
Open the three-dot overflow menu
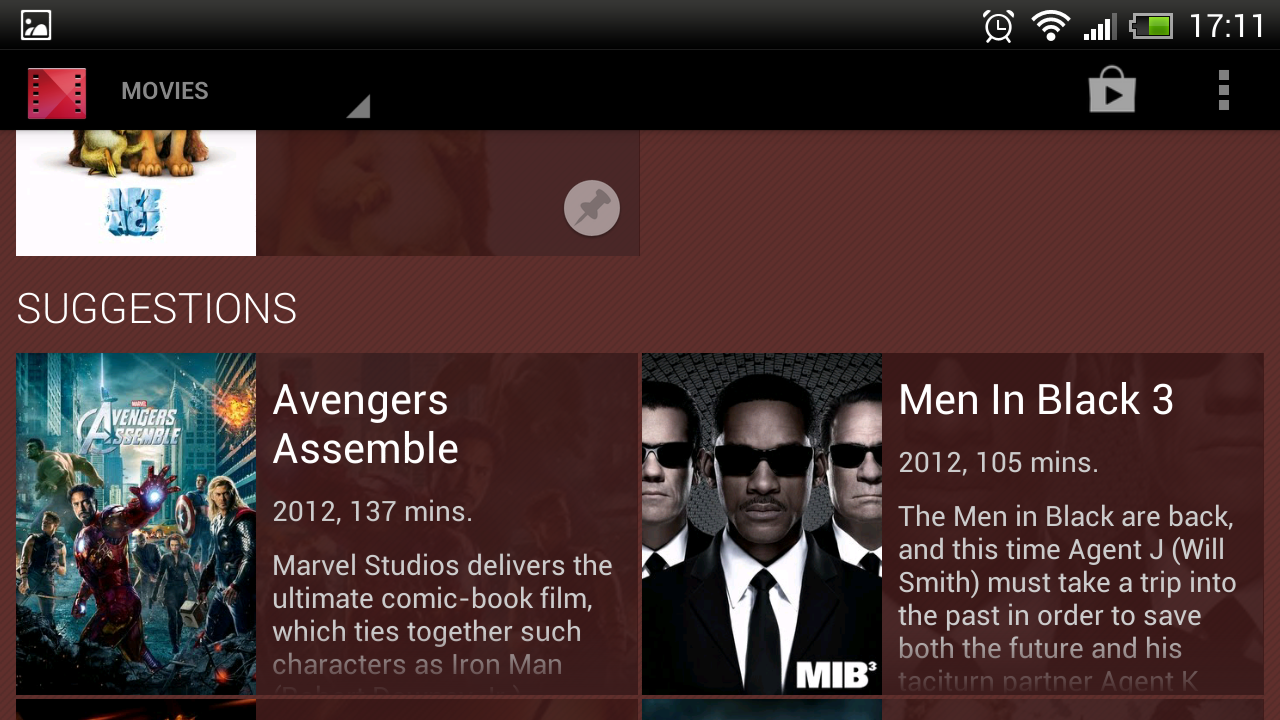pyautogui.click(x=1223, y=90)
